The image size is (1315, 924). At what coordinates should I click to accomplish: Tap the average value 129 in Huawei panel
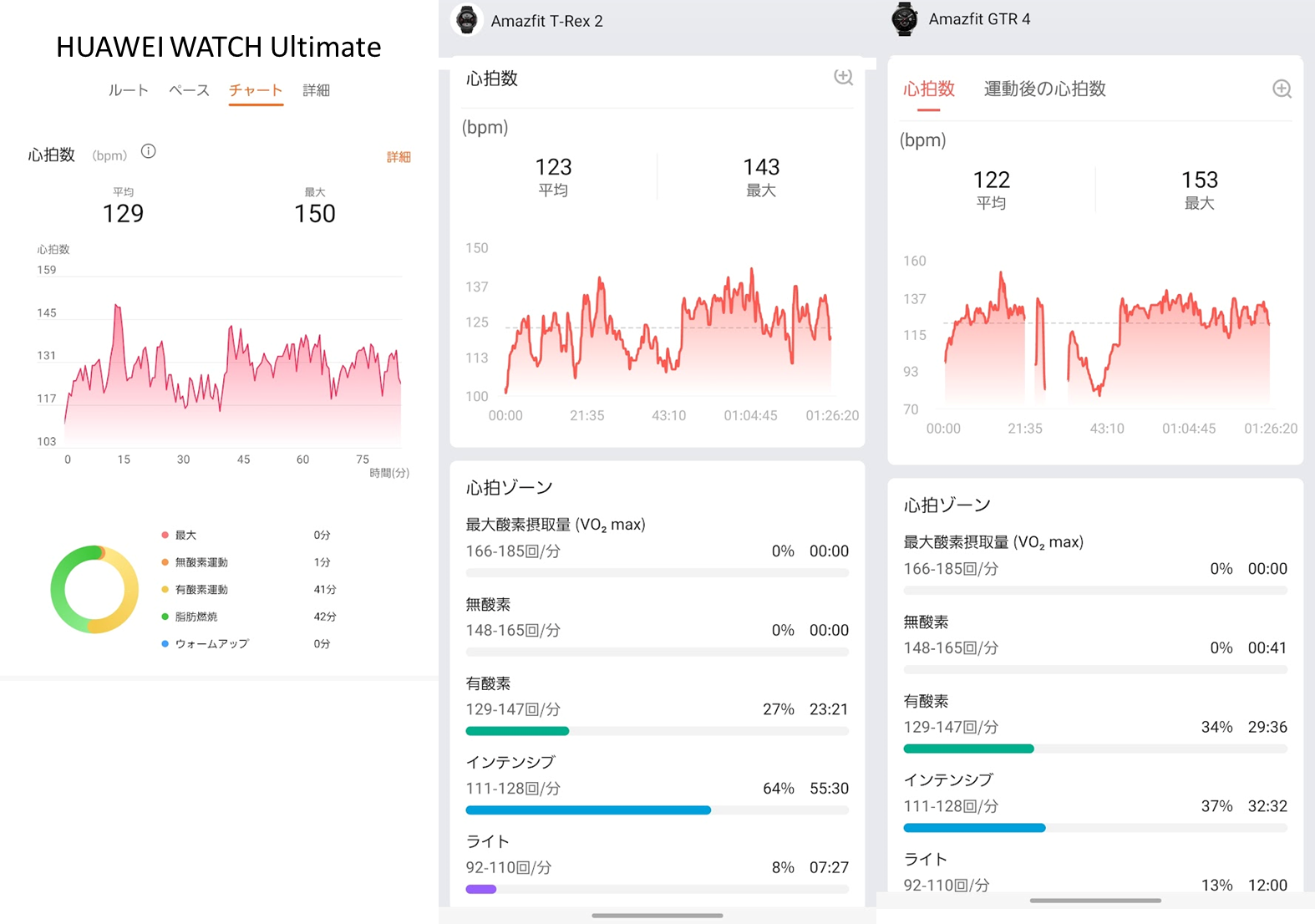tap(123, 214)
